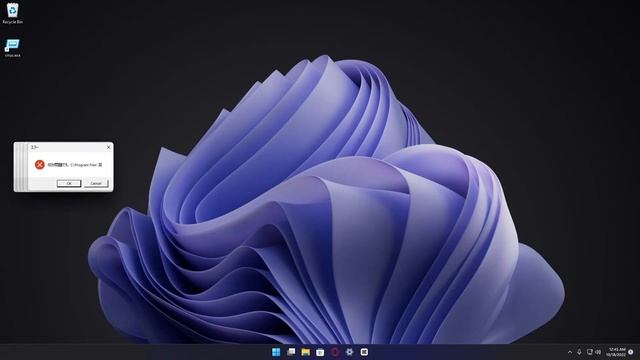Image resolution: width=640 pixels, height=360 pixels.
Task: Open the volume speaker tray icon
Action: tap(598, 352)
